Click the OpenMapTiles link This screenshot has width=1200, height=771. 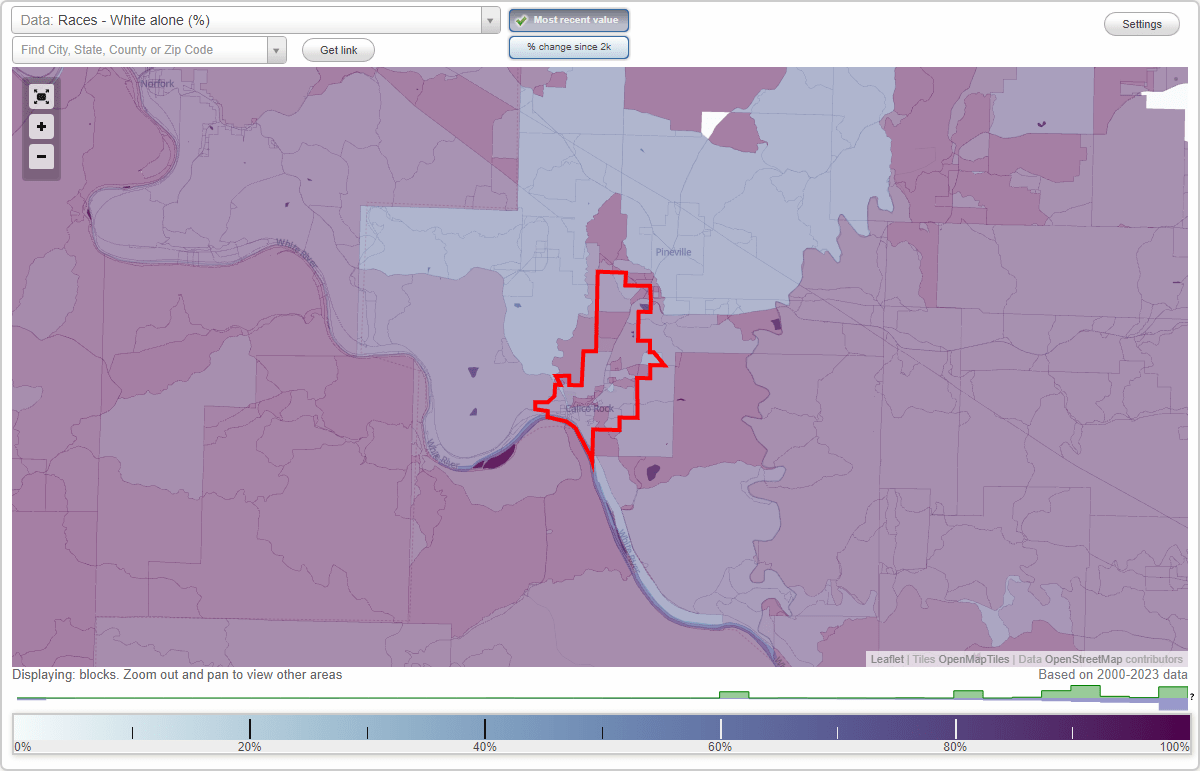point(972,660)
